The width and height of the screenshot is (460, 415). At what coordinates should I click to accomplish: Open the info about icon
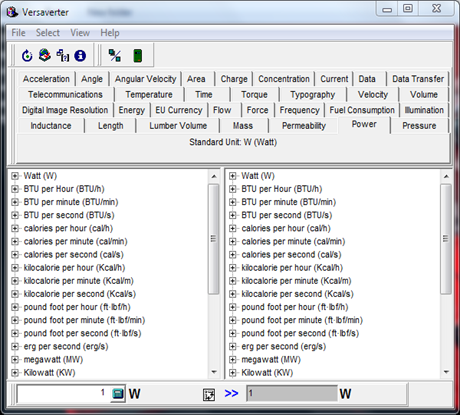(x=80, y=55)
